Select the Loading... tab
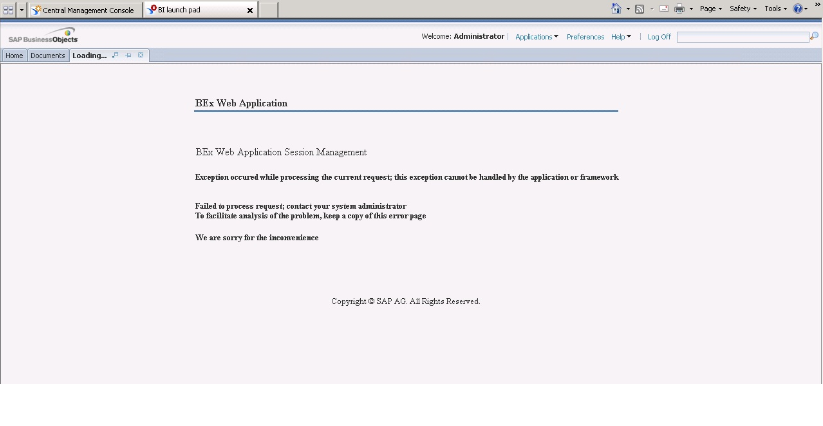823x426 pixels. click(89, 55)
